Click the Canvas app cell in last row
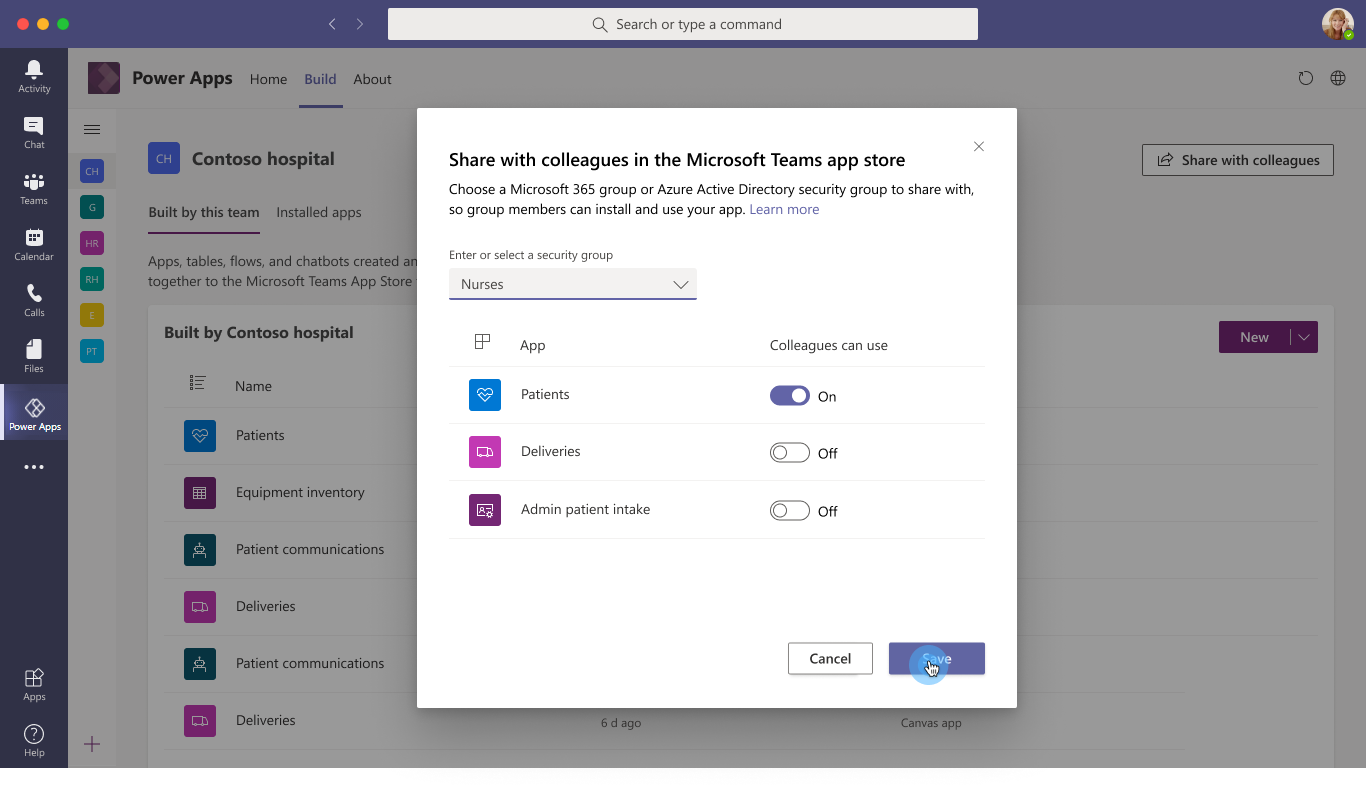Screen dimensions: 1366x792 tap(931, 722)
